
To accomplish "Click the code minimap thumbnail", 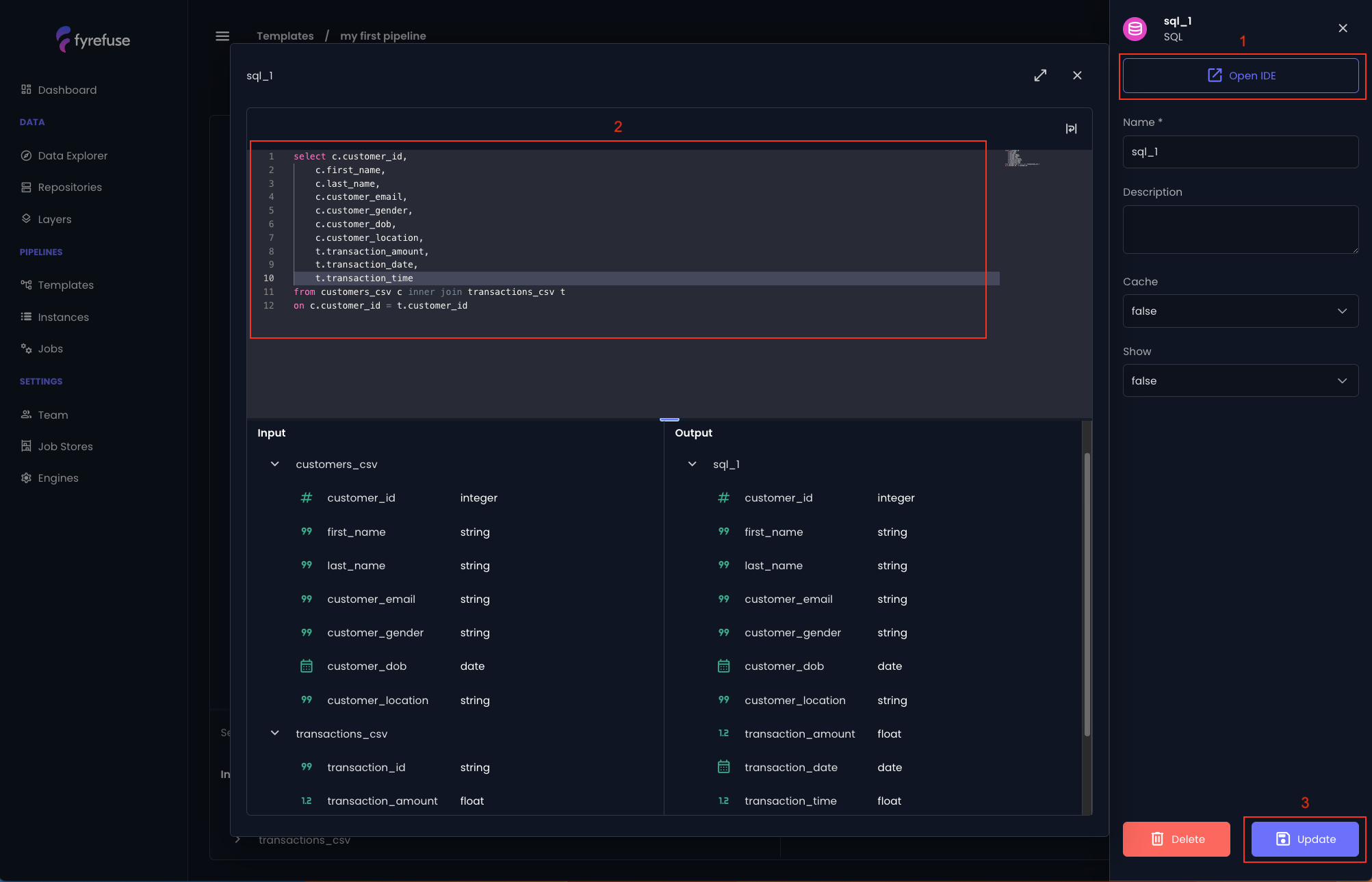I will click(1022, 158).
